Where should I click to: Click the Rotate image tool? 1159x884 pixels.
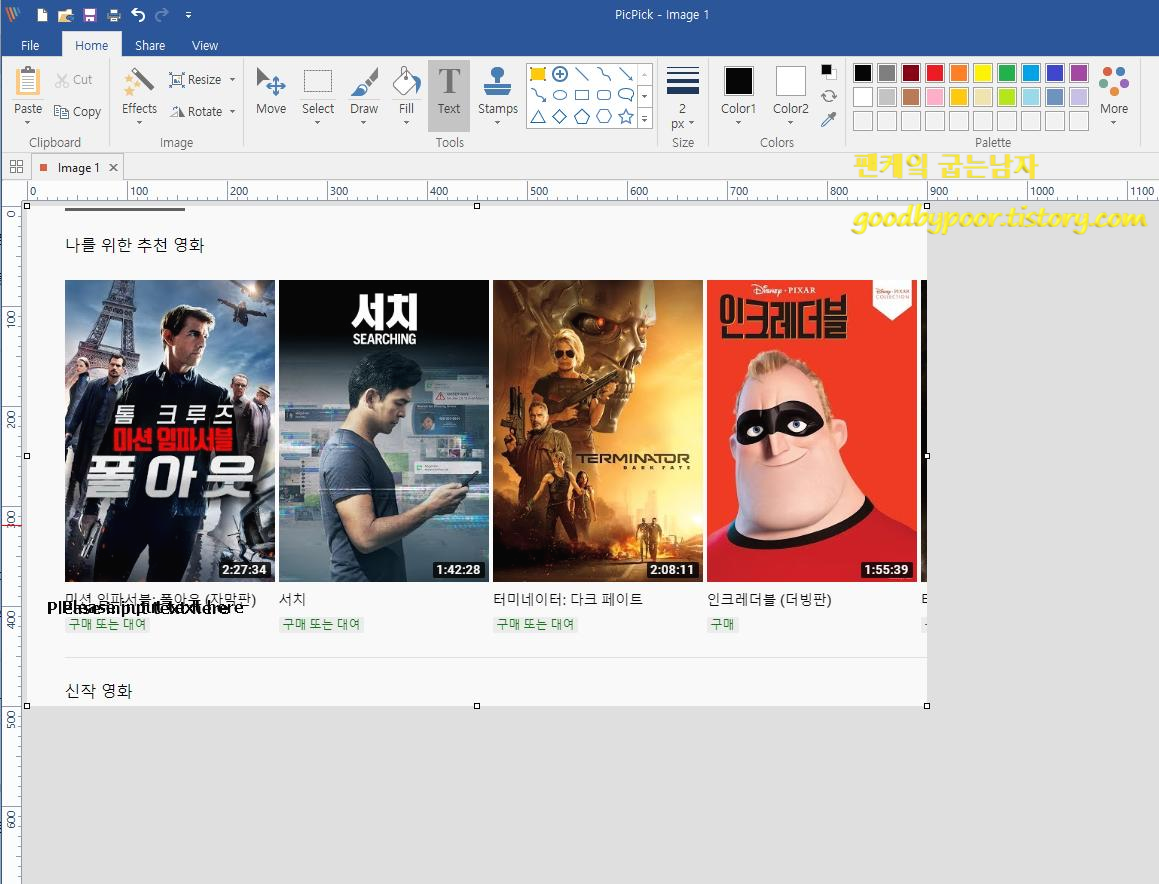point(196,112)
